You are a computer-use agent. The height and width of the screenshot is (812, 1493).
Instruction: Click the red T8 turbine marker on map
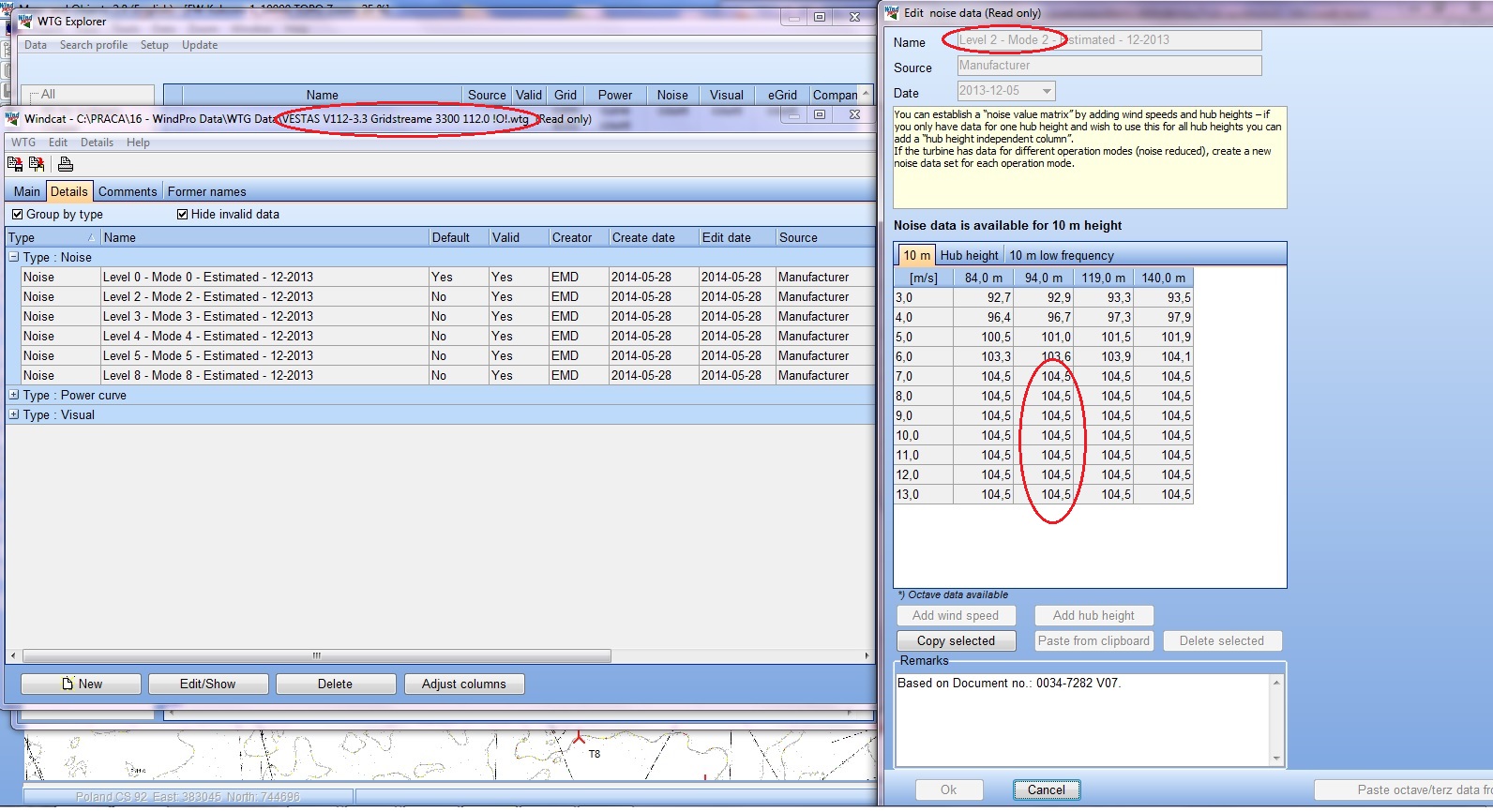[x=579, y=738]
